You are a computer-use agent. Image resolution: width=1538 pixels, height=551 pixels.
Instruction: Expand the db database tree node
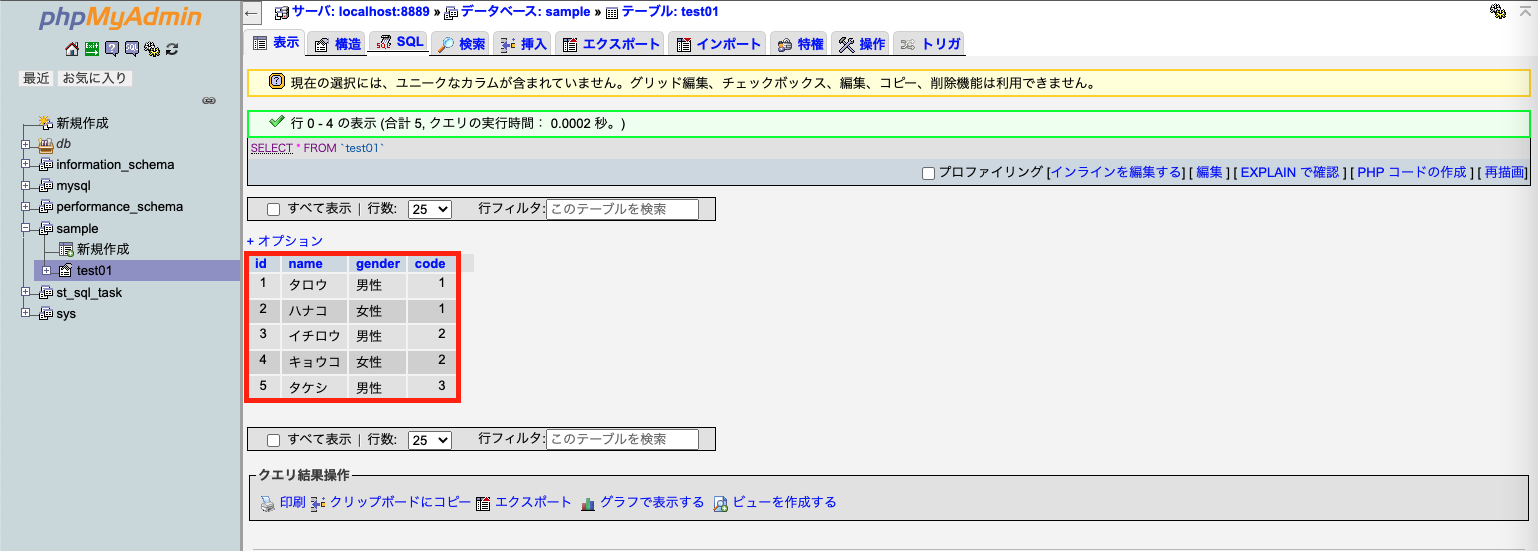[x=26, y=144]
